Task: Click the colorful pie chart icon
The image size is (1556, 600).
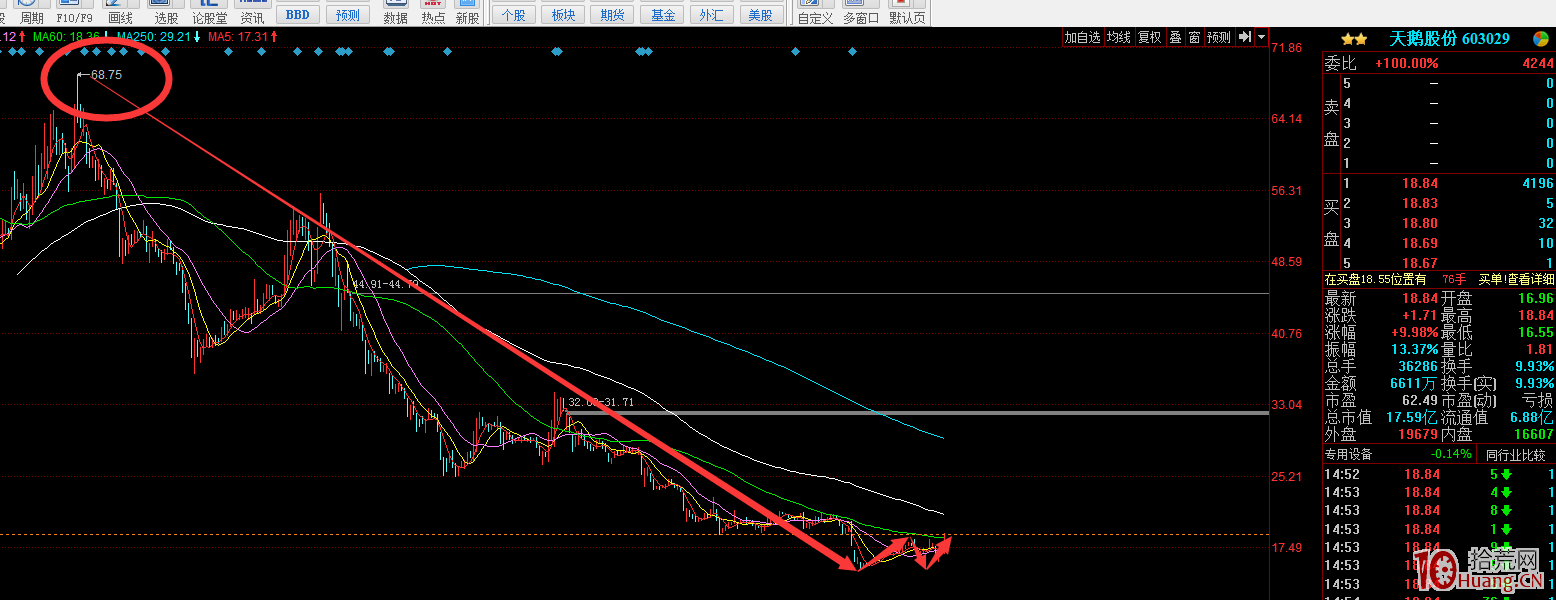Action: [x=1541, y=39]
